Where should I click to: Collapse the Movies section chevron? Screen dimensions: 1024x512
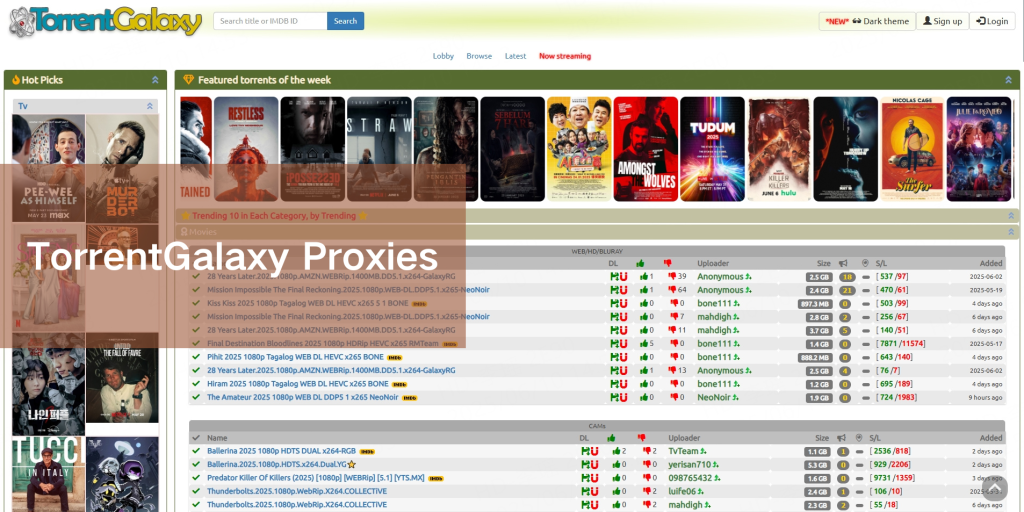click(1012, 232)
